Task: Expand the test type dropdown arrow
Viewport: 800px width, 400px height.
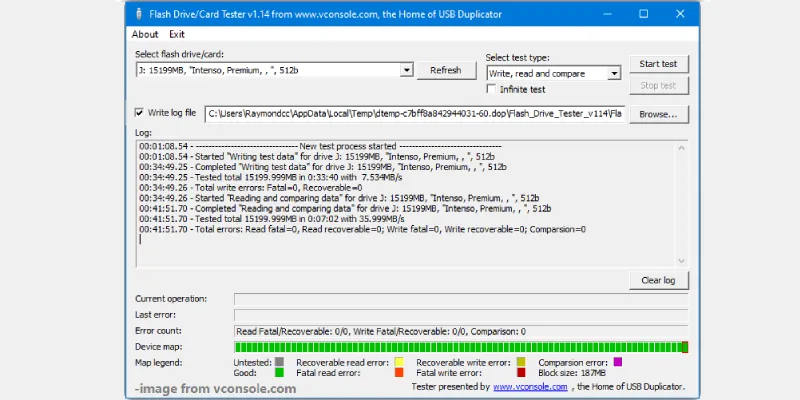Action: (614, 73)
